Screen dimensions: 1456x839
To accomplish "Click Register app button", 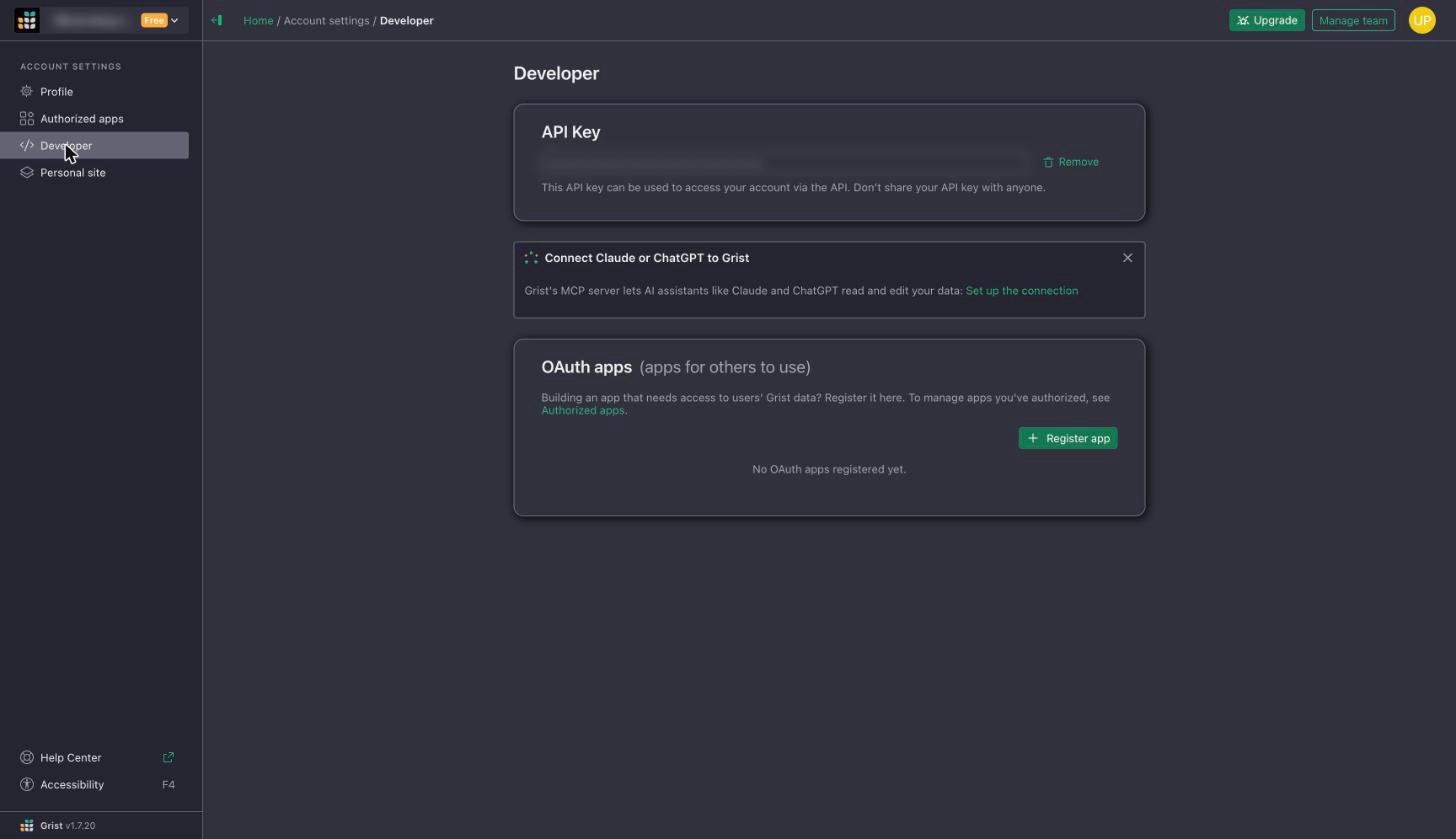I will (1068, 438).
